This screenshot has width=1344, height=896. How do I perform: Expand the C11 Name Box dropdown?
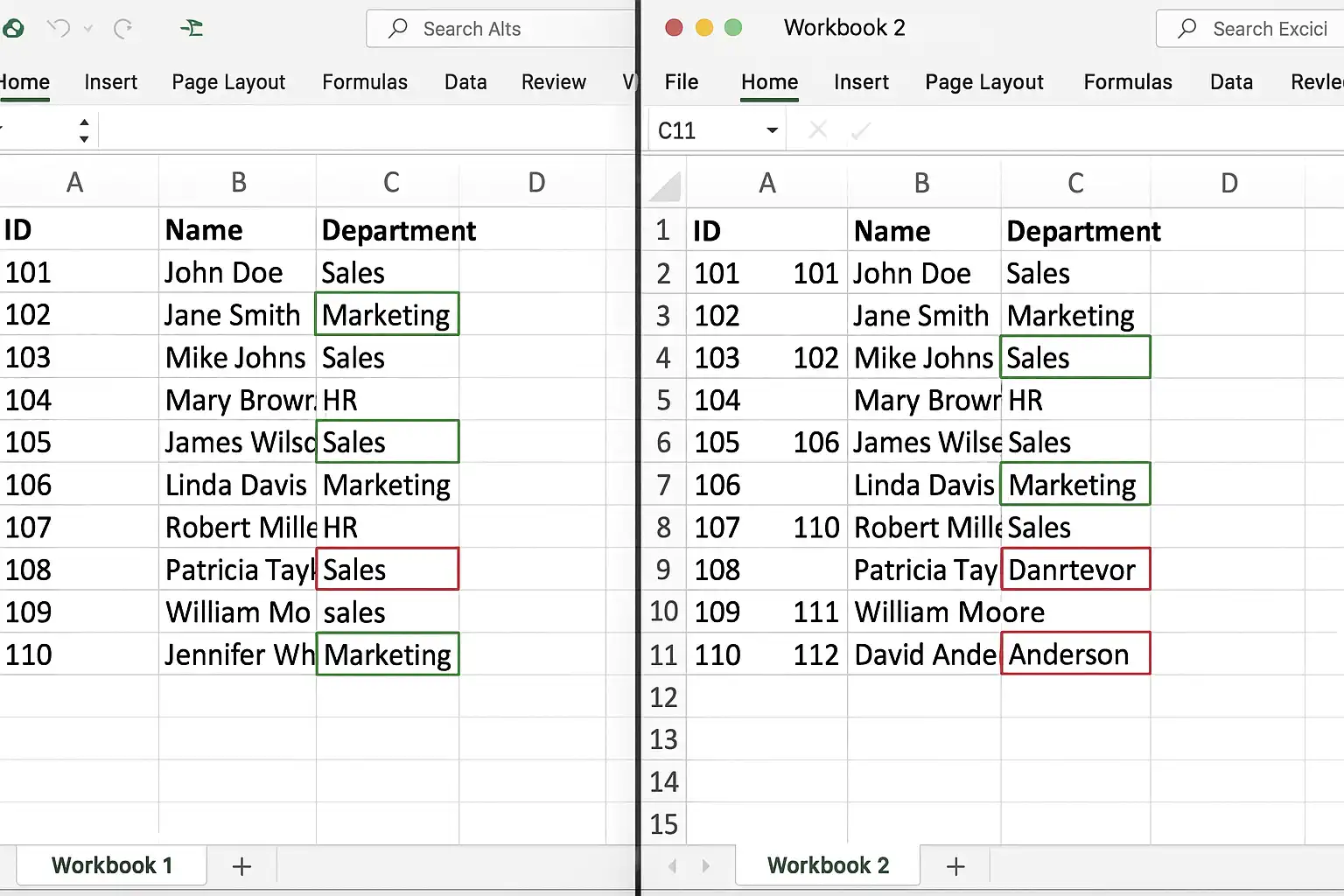pos(772,130)
